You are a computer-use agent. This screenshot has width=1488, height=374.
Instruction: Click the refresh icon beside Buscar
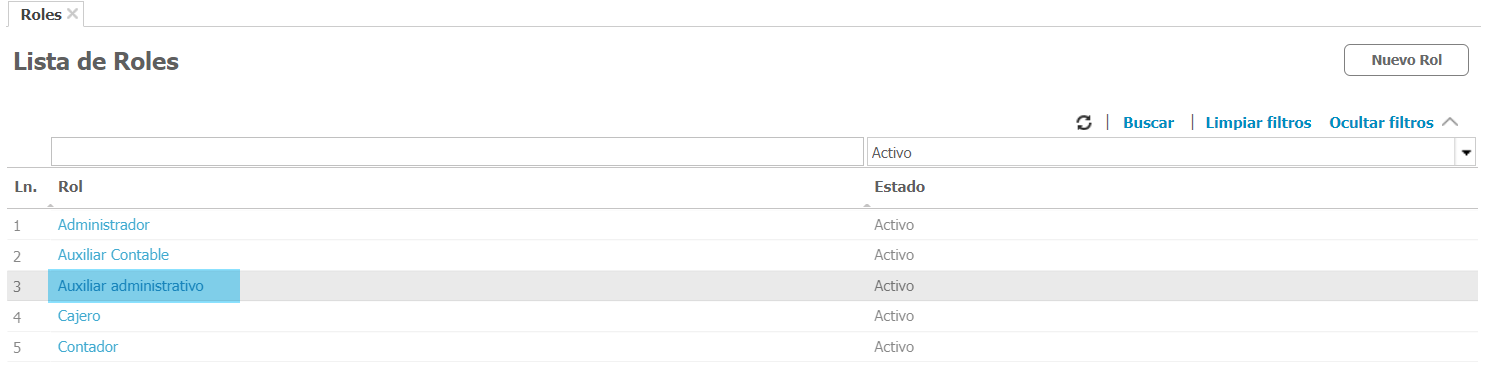click(1083, 122)
